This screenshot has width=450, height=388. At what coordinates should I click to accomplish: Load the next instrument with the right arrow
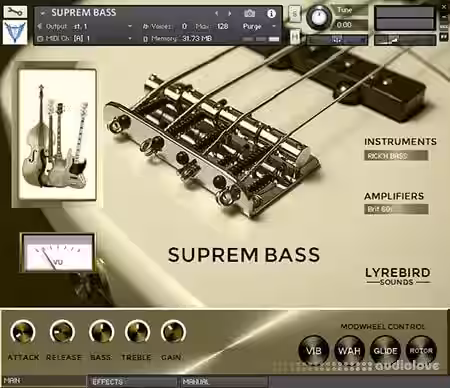click(229, 13)
